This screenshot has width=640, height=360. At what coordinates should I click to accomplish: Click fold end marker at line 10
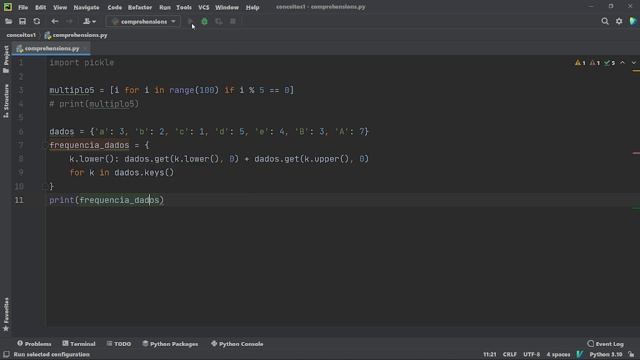45,187
